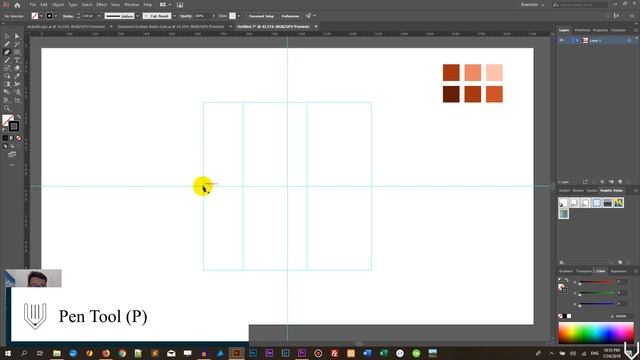Switch to the Appearance panel tab

[618, 271]
